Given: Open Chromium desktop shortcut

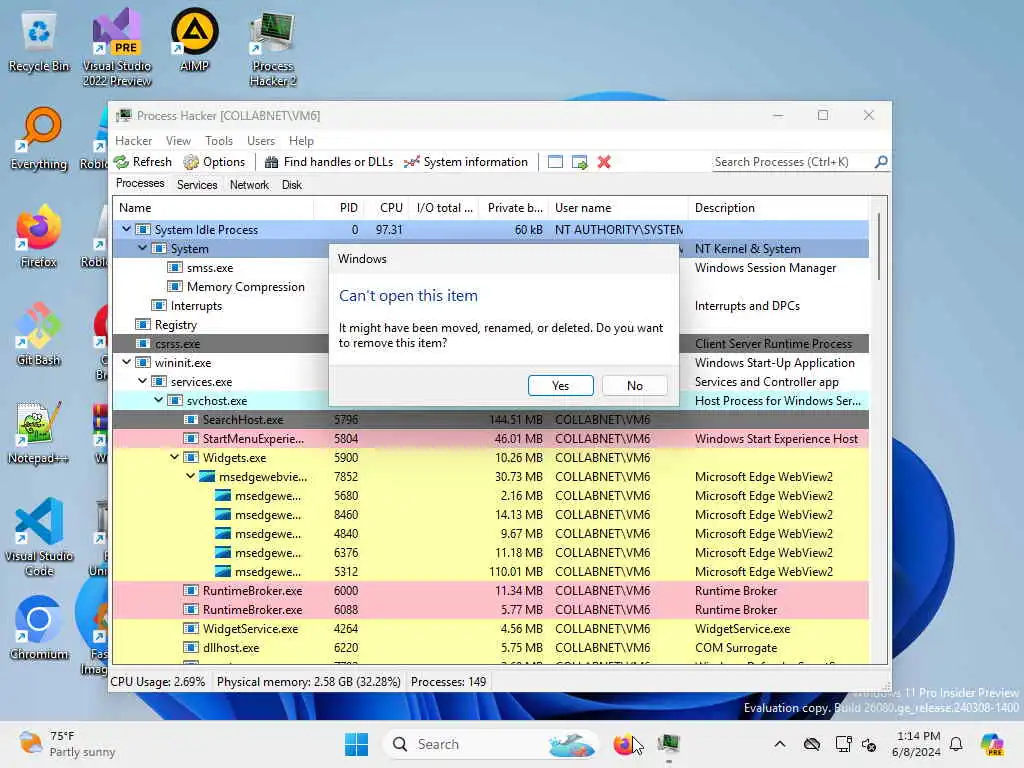Looking at the screenshot, I should [x=39, y=629].
